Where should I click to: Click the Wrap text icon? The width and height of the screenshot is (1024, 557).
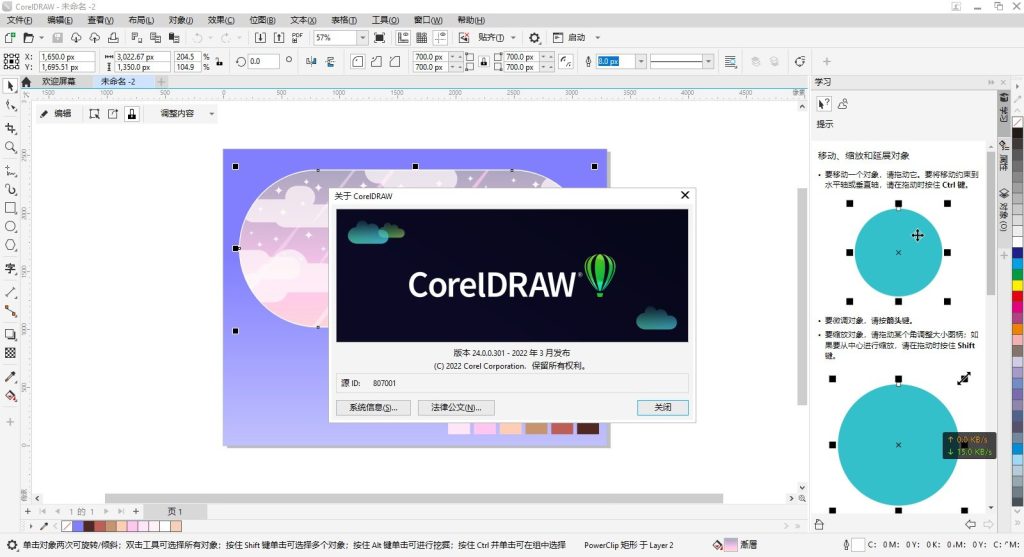click(x=731, y=61)
